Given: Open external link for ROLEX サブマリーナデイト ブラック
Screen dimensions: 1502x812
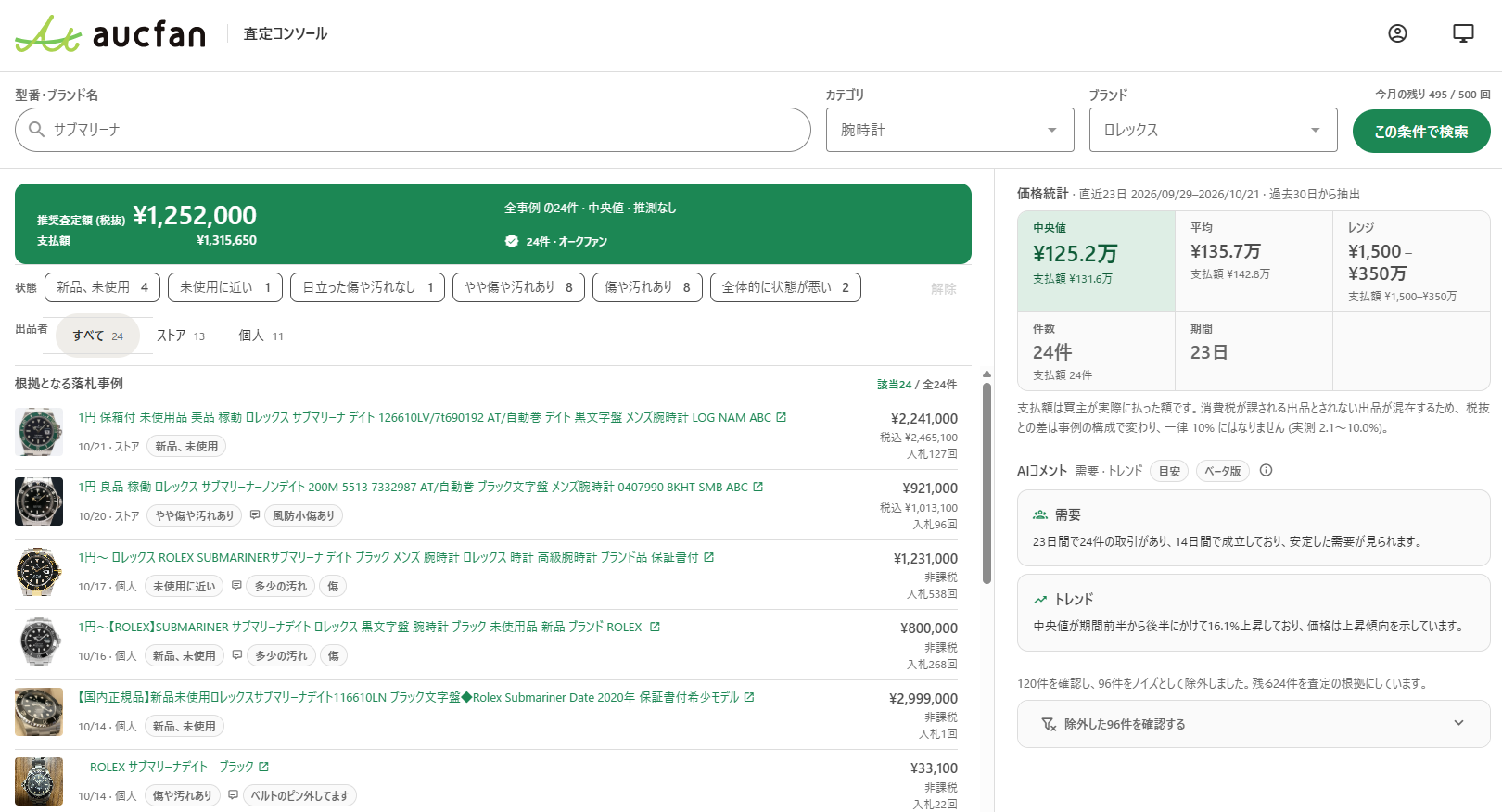Looking at the screenshot, I should pyautogui.click(x=263, y=767).
